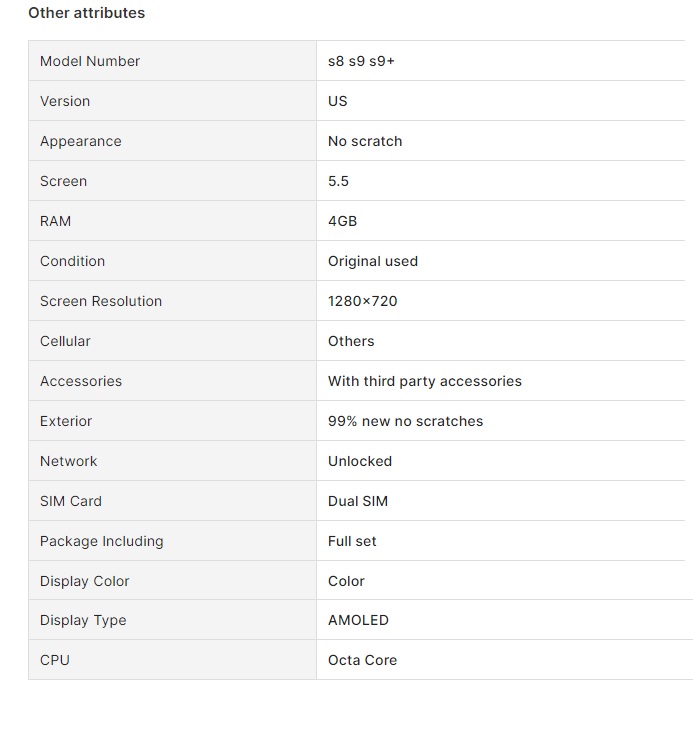Click the Dual SIM value

point(358,501)
